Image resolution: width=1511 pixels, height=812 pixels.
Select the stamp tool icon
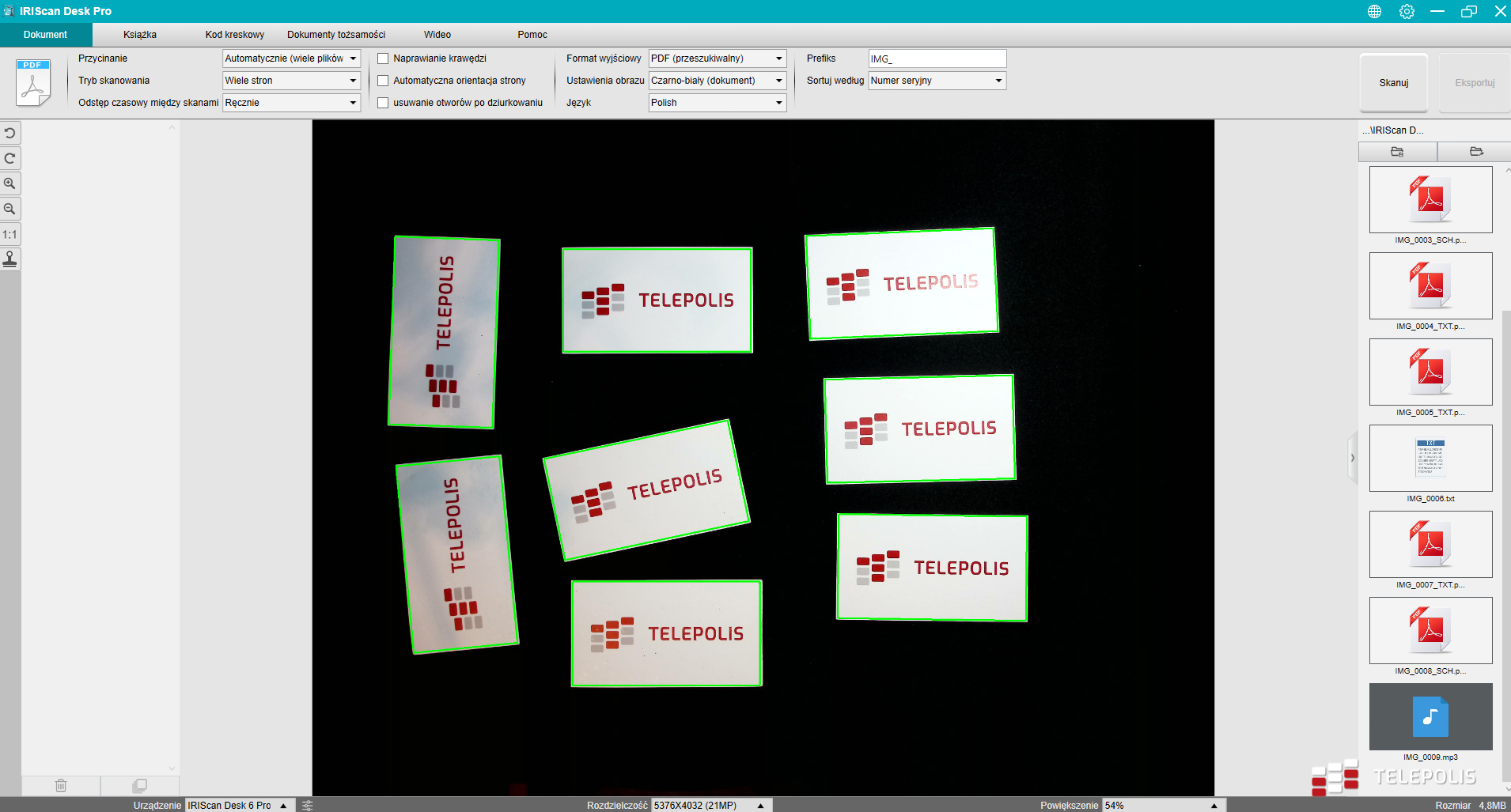[x=9, y=259]
